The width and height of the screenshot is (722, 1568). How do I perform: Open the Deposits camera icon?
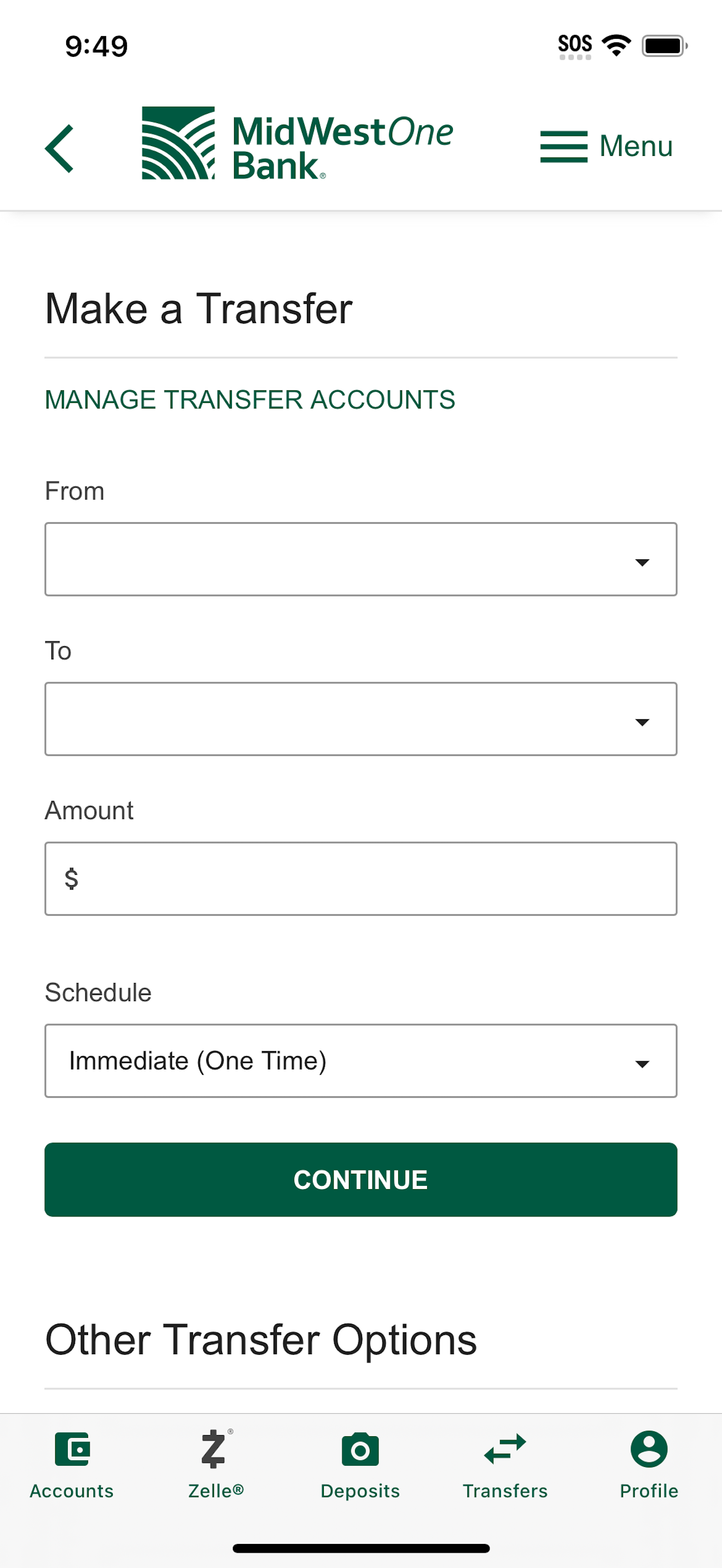pyautogui.click(x=360, y=1449)
